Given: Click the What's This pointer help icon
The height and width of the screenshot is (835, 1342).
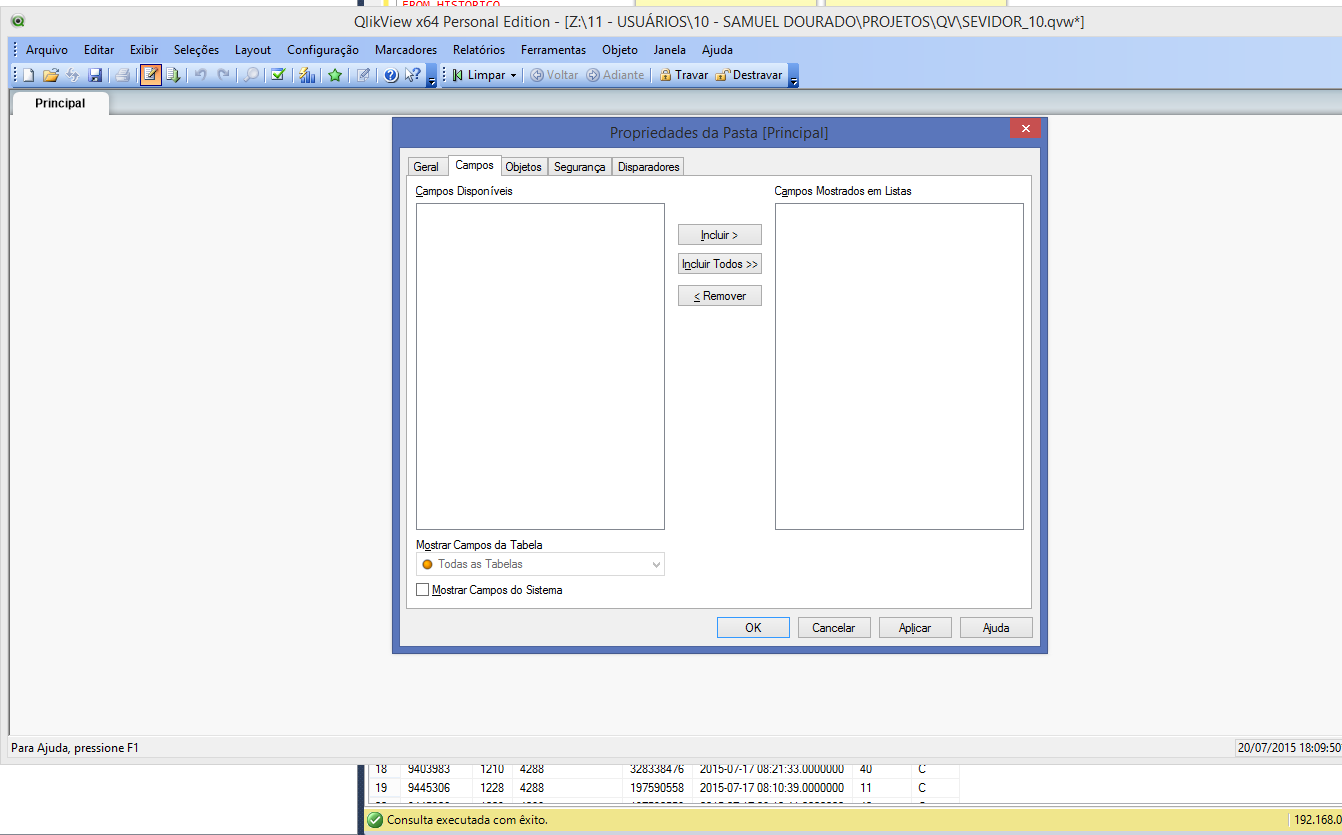Looking at the screenshot, I should (x=412, y=75).
